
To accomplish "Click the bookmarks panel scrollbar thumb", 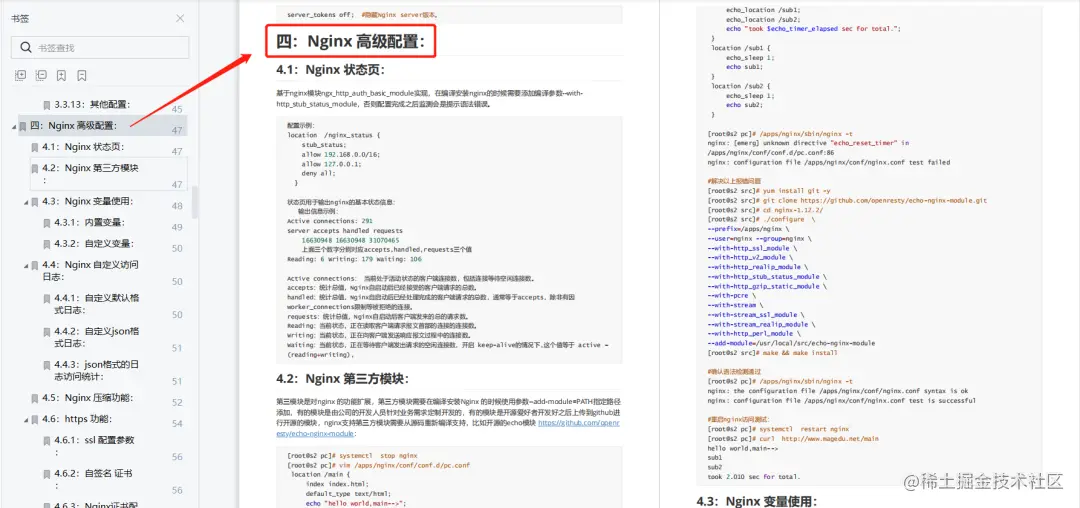I will (x=195, y=201).
